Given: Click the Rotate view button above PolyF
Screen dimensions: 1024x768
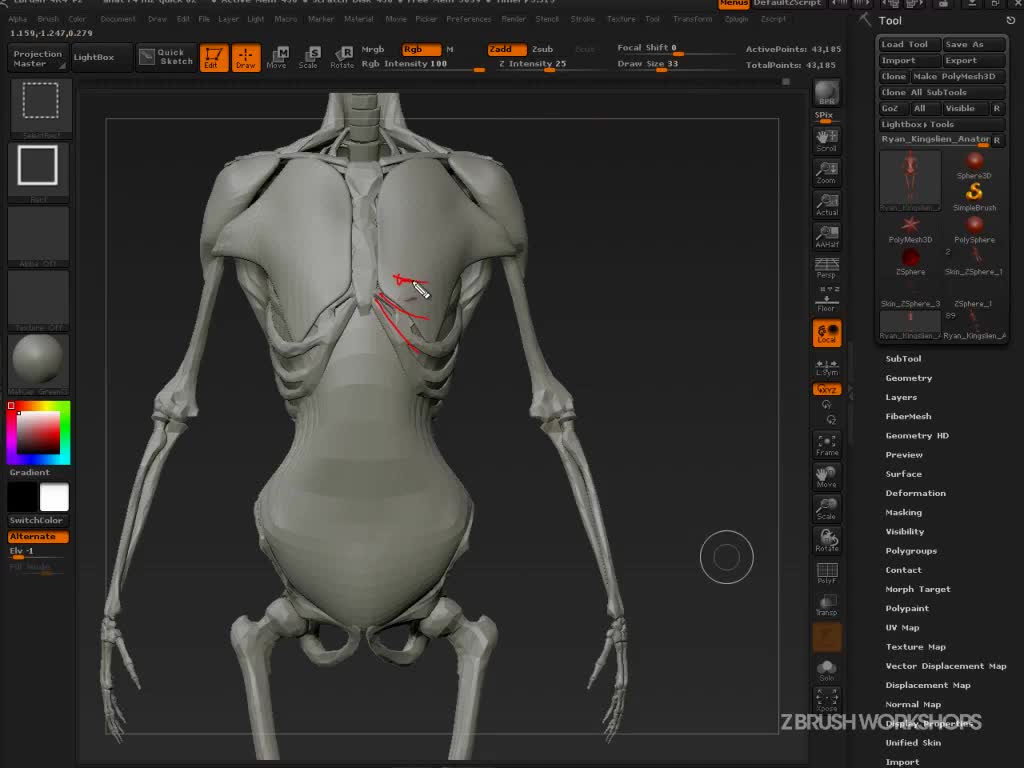Looking at the screenshot, I should point(826,541).
